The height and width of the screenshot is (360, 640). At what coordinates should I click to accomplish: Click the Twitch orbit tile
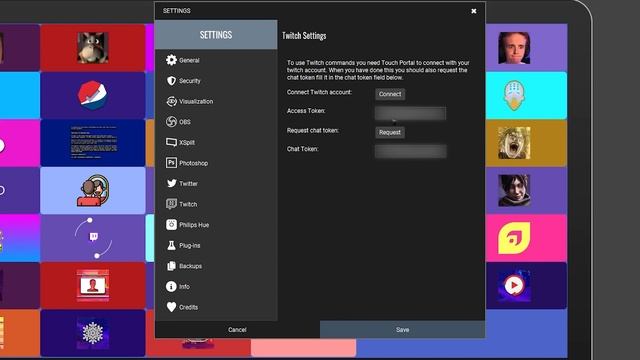[x=93, y=238]
